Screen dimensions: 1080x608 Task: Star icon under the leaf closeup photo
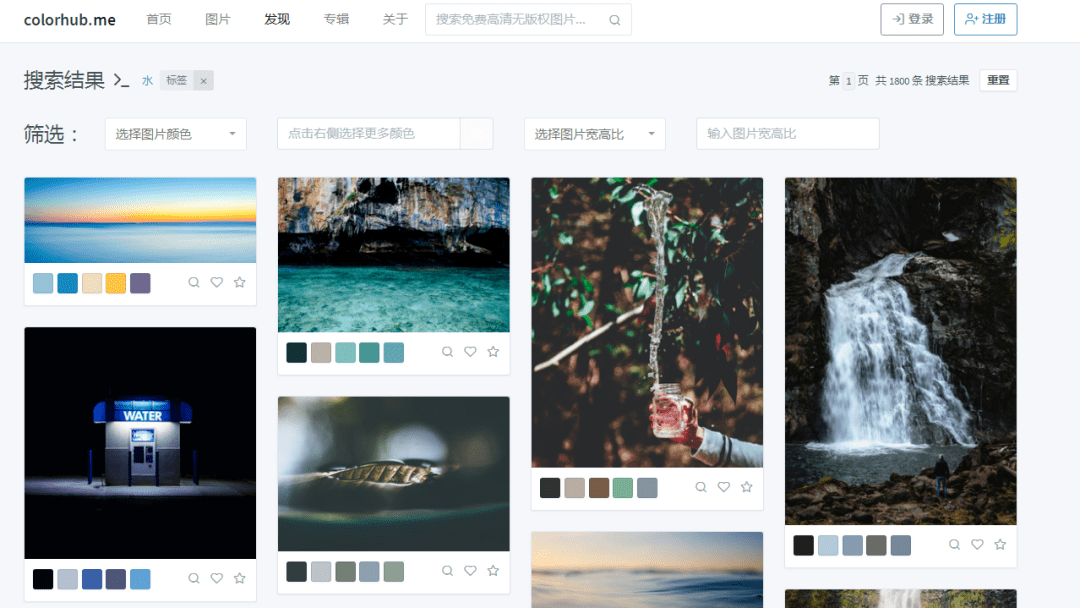click(x=492, y=571)
